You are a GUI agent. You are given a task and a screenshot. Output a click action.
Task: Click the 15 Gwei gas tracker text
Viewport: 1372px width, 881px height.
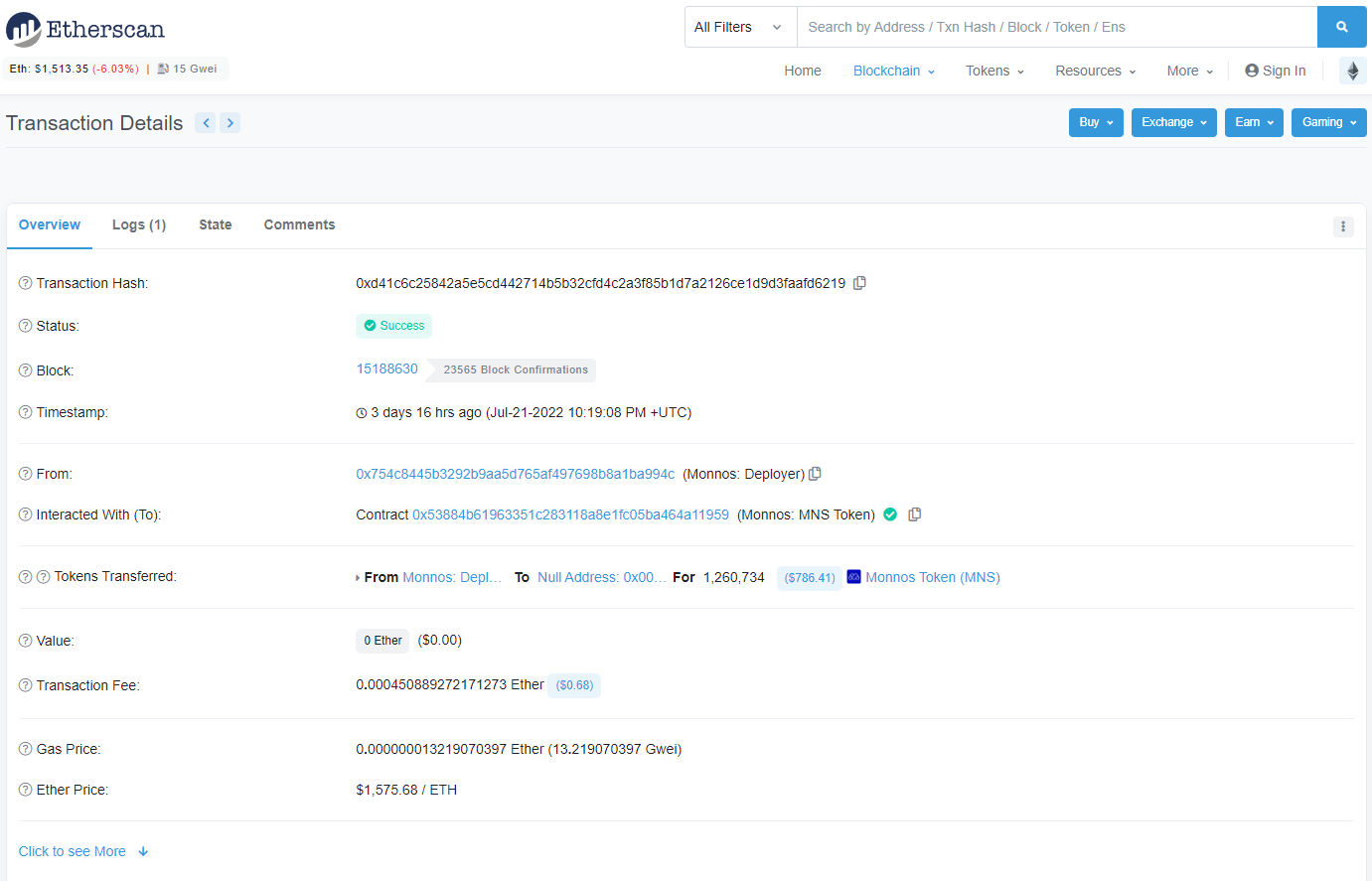tap(195, 69)
